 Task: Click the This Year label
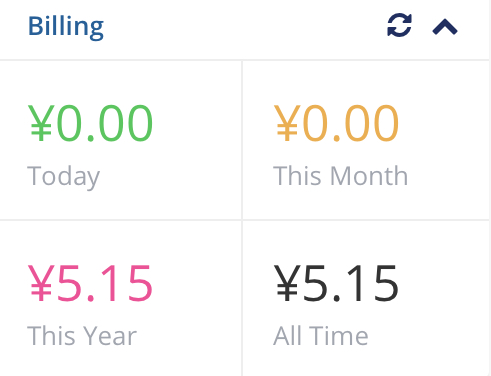click(82, 336)
